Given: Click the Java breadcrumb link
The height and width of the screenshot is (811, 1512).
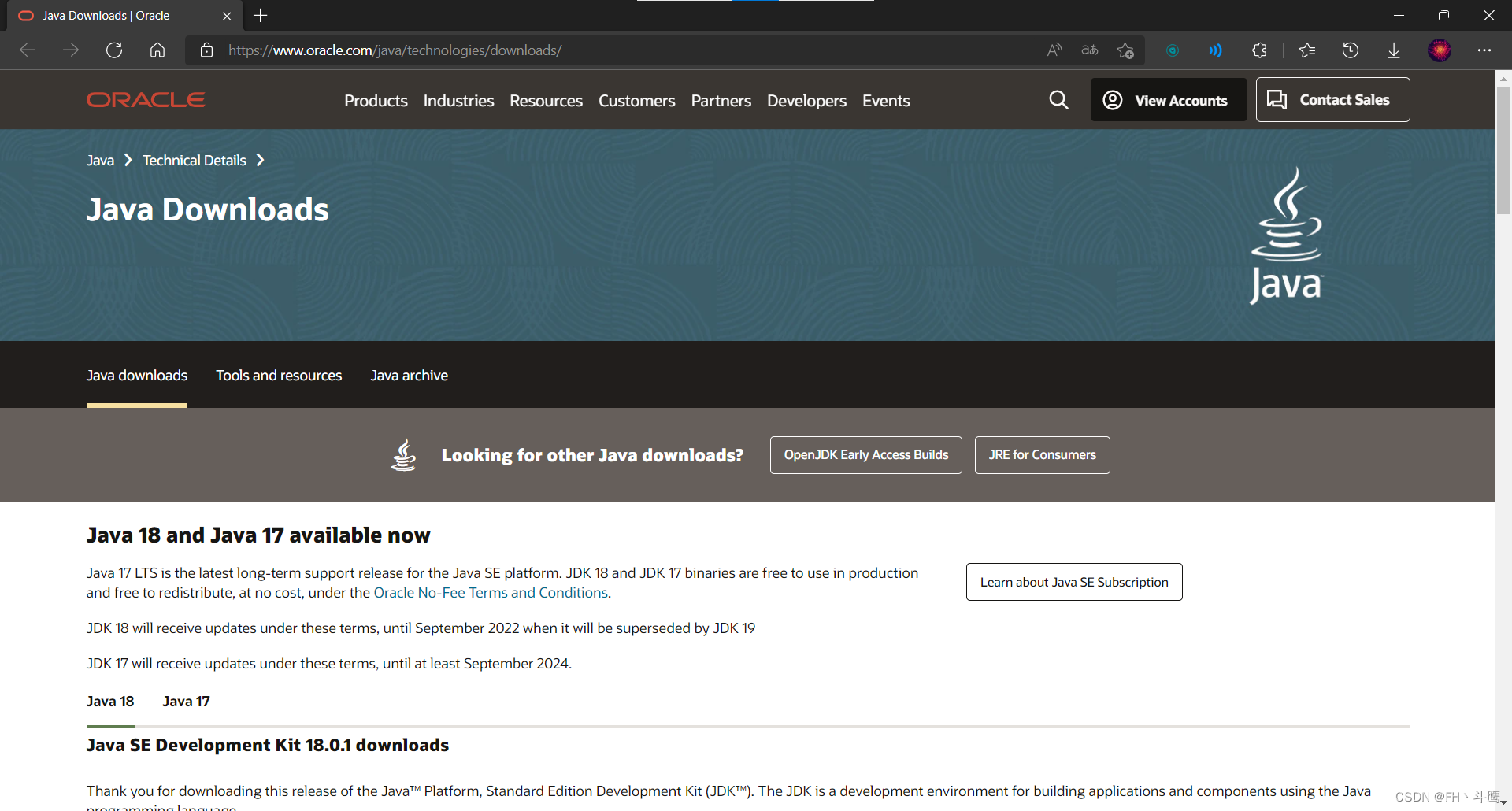Looking at the screenshot, I should [x=100, y=161].
